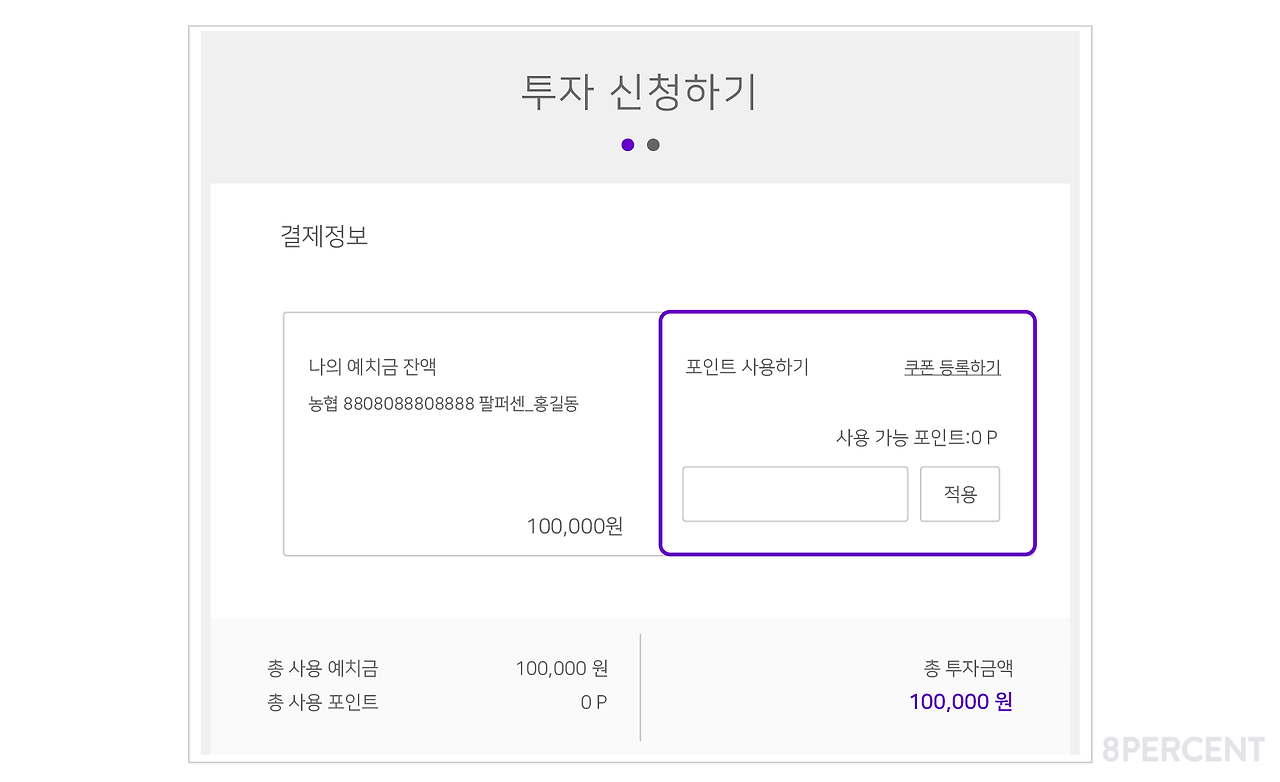Click the vertical divider in the summary
Viewport: 1280px width, 782px height.
[640, 686]
